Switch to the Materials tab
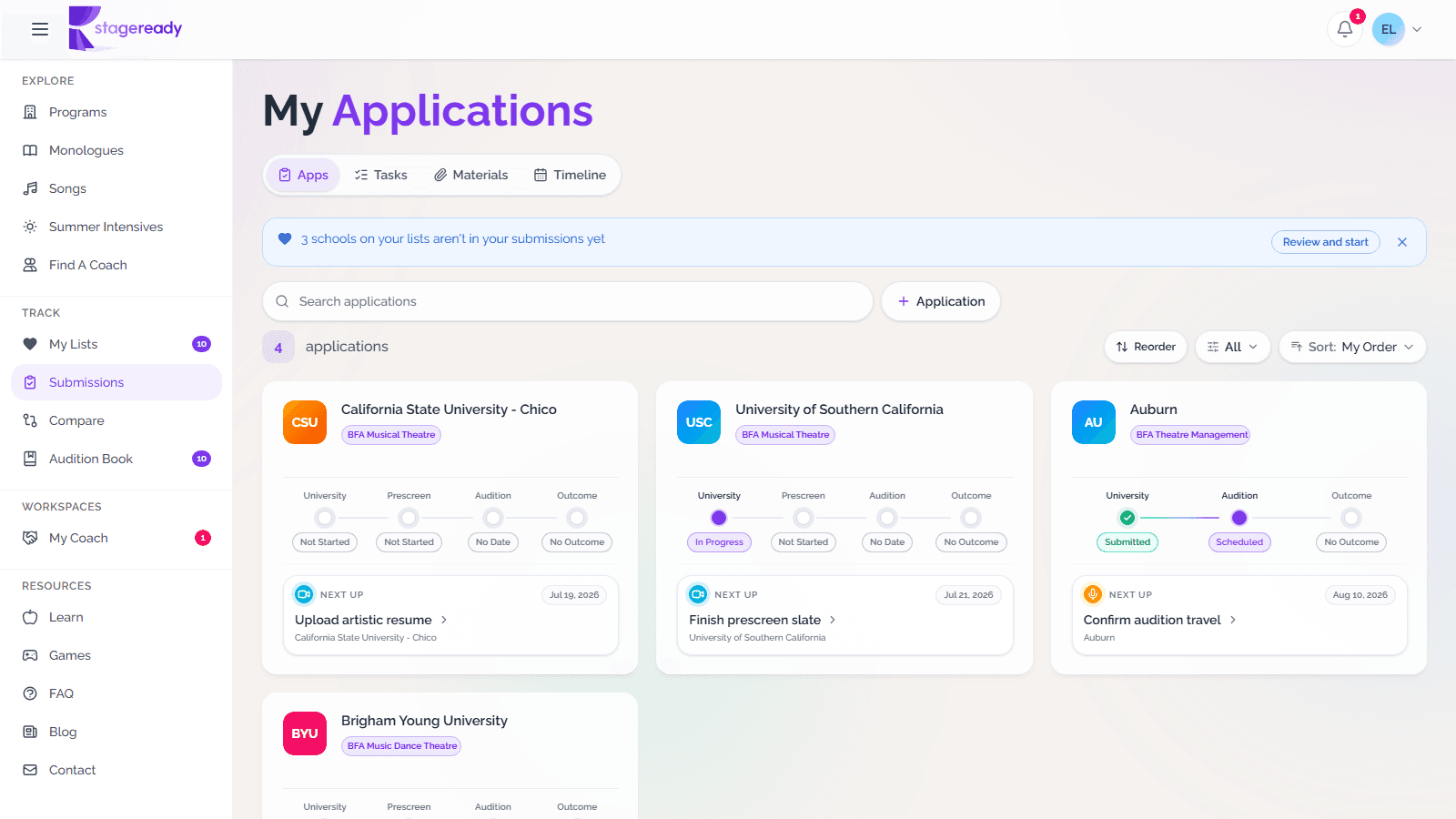 pyautogui.click(x=470, y=175)
